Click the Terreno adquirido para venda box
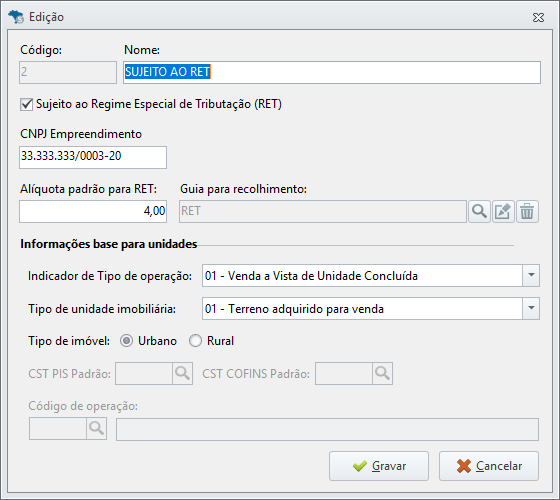Image resolution: width=560 pixels, height=500 pixels. pyautogui.click(x=371, y=308)
